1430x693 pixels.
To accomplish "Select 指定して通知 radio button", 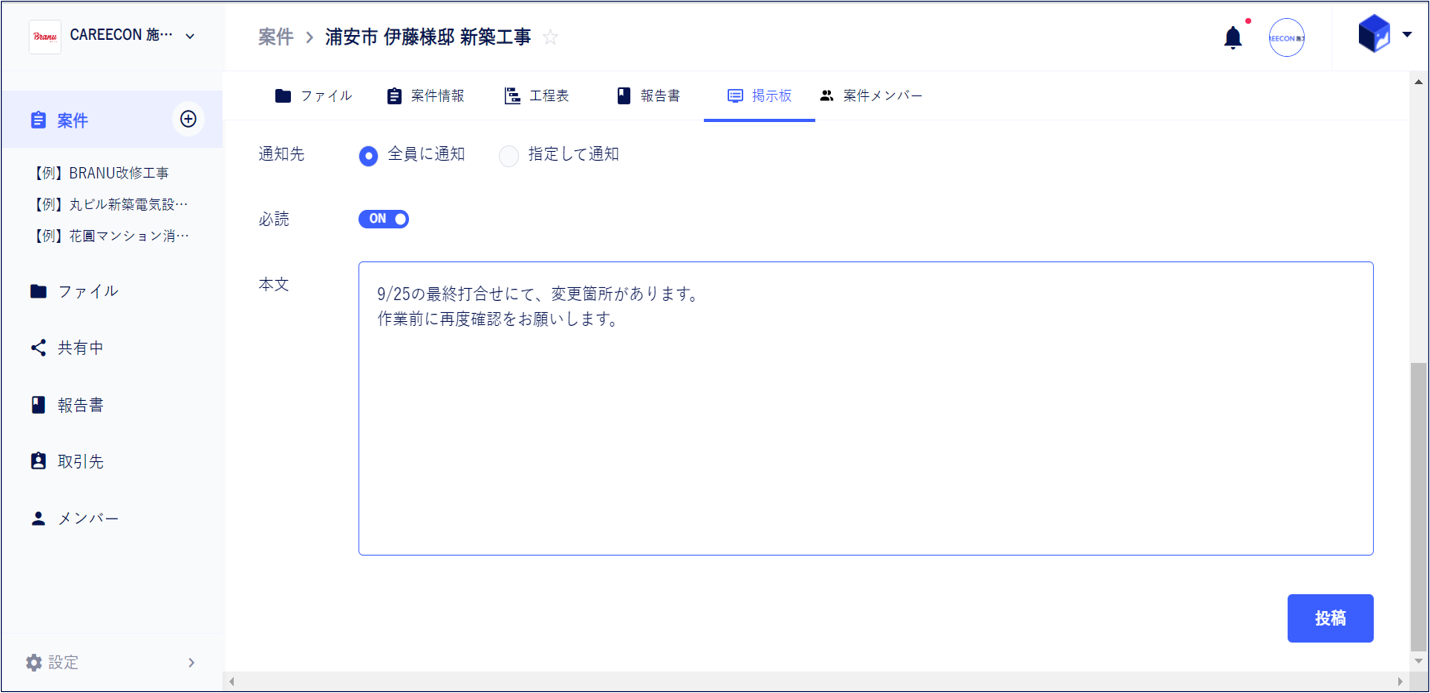I will tap(509, 155).
